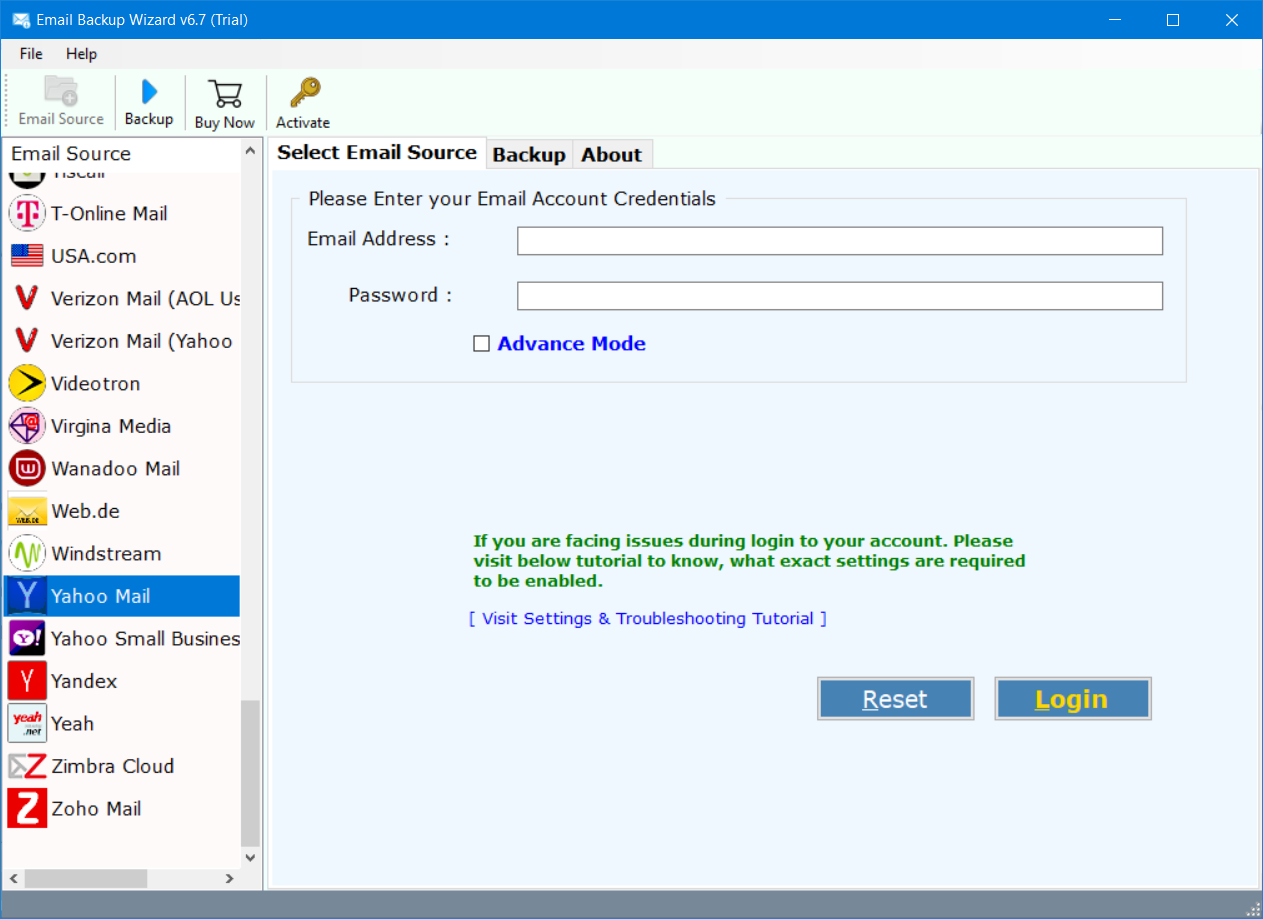Viewport: 1263px width, 919px height.
Task: Click the Email Source toolbar icon
Action: point(61,91)
